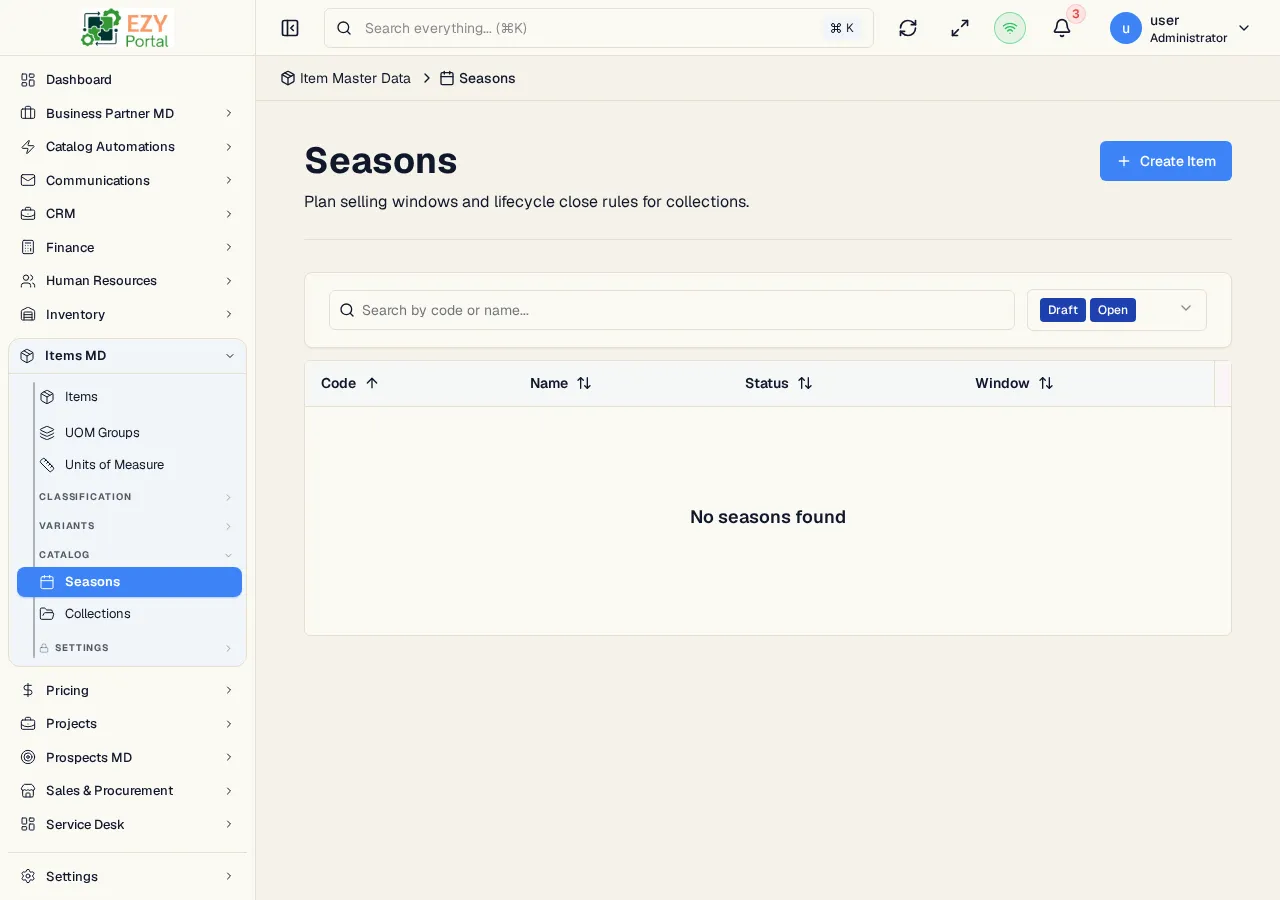Collapse sidebar with the panel toggle icon

(290, 28)
